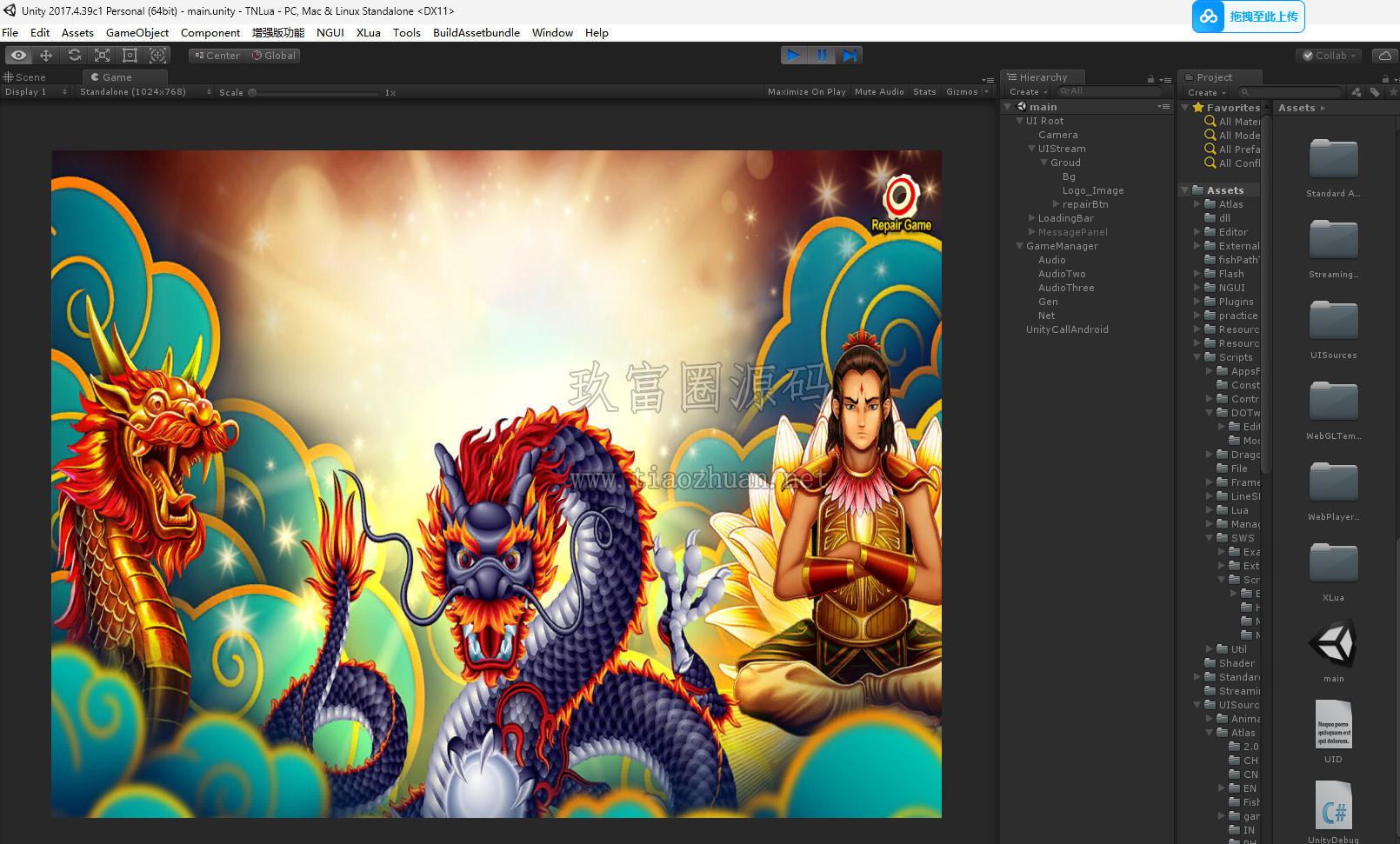Click the Baidu cloud upload icon
Viewport: 1400px width, 844px height.
pyautogui.click(x=1209, y=17)
